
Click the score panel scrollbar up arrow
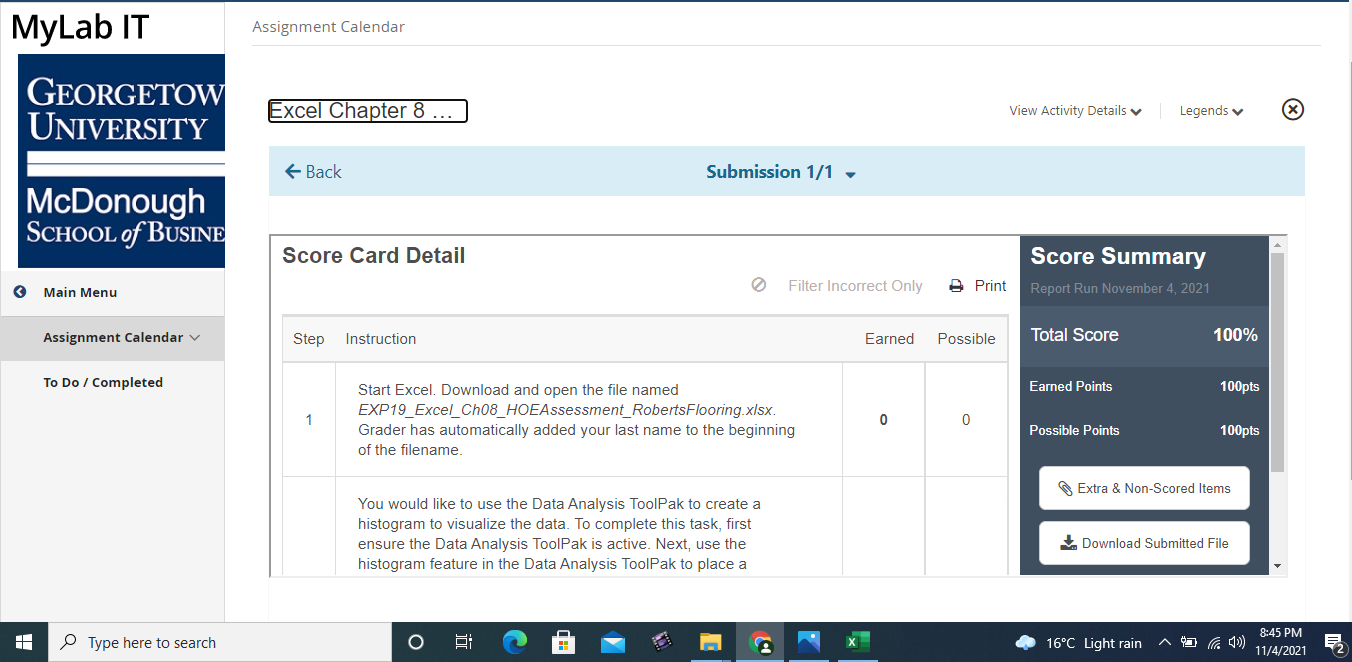coord(1276,244)
